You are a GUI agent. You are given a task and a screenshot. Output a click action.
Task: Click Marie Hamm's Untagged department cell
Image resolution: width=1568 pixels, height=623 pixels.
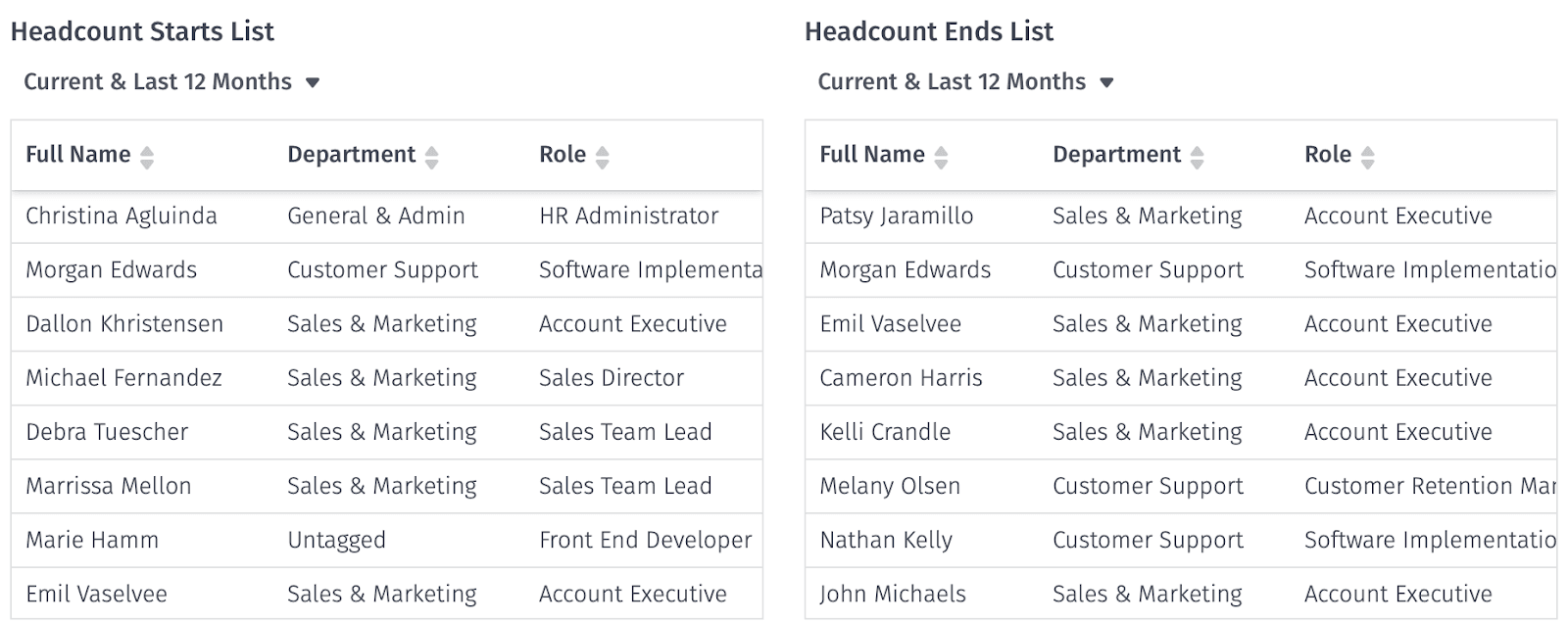click(336, 540)
